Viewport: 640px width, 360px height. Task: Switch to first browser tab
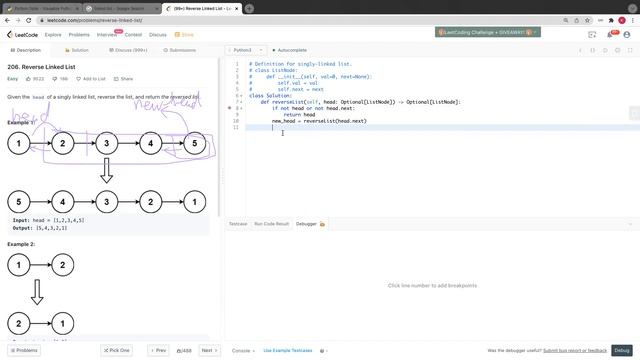pos(42,9)
